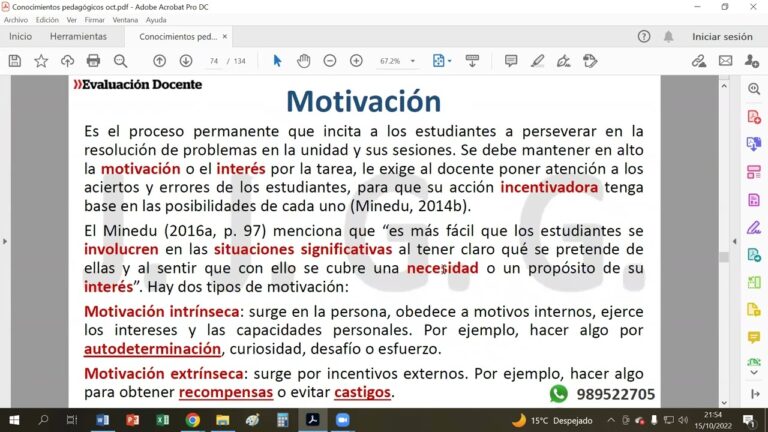Open notifications bell
This screenshot has width=768, height=432.
point(668,36)
